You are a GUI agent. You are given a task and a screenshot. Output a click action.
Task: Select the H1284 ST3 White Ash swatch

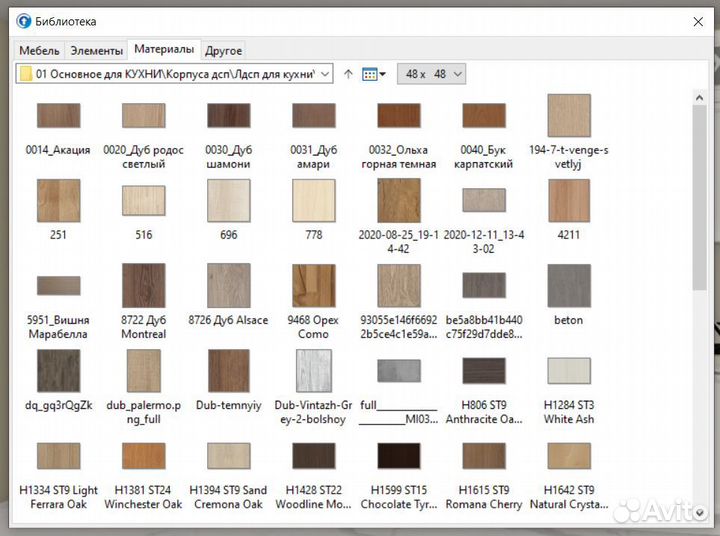568,370
